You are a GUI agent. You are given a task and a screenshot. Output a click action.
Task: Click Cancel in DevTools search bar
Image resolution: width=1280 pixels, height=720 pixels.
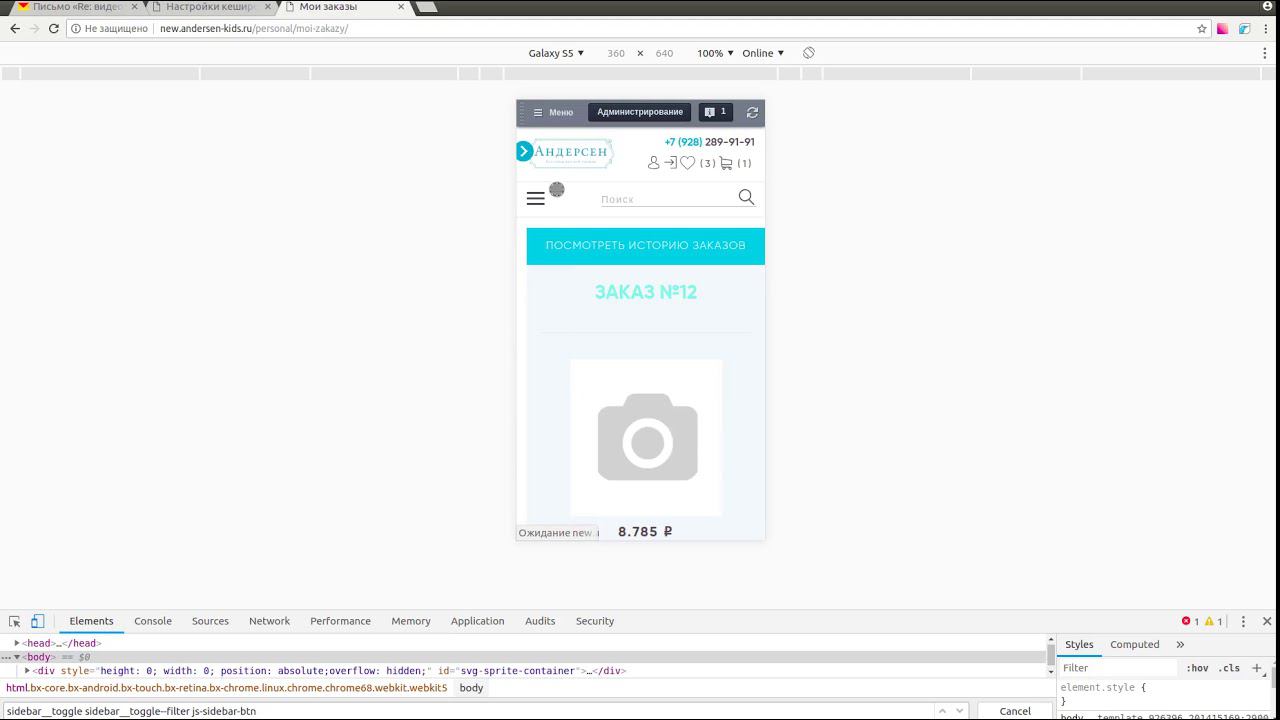pyautogui.click(x=1015, y=711)
